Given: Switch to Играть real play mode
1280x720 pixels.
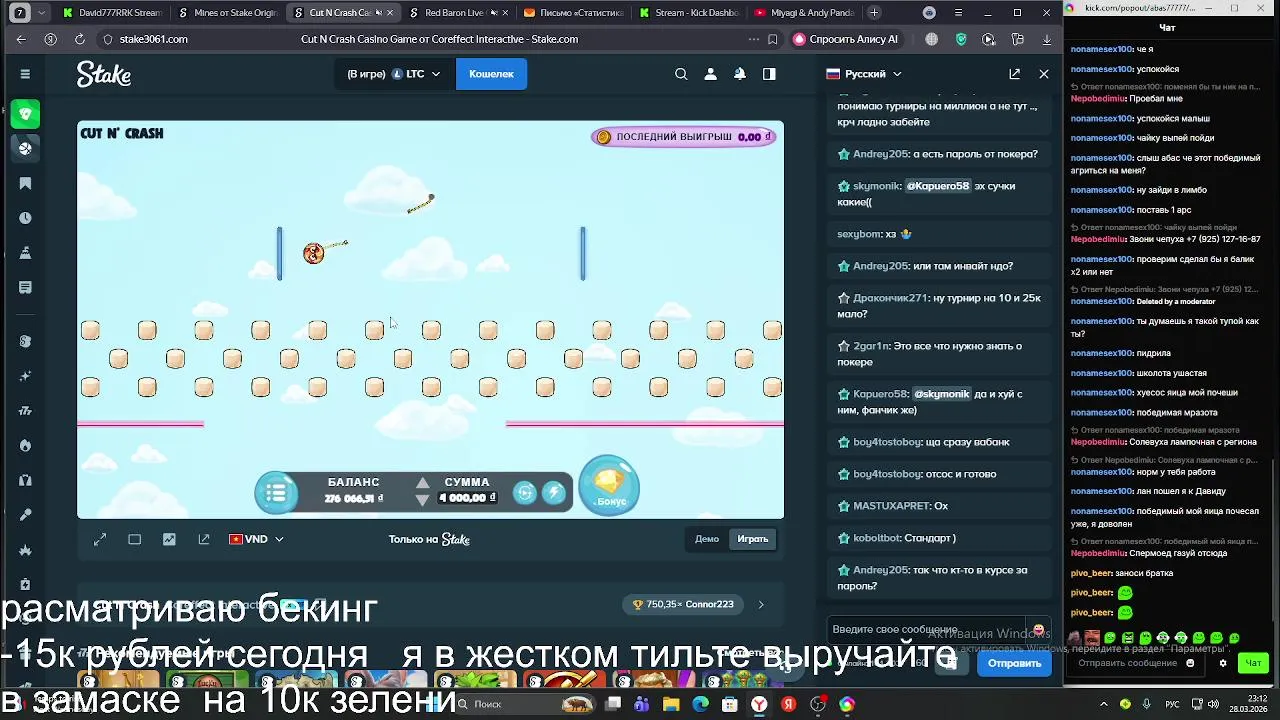Looking at the screenshot, I should [753, 539].
